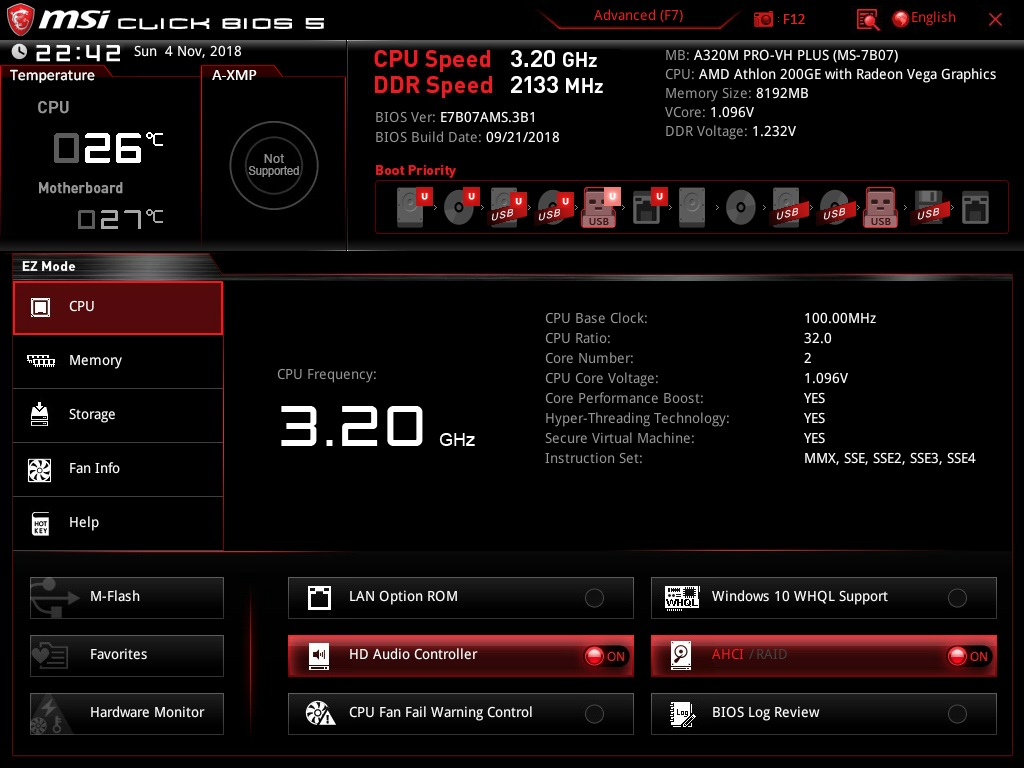Launch the M-Flash utility
The image size is (1024, 768).
[x=127, y=598]
